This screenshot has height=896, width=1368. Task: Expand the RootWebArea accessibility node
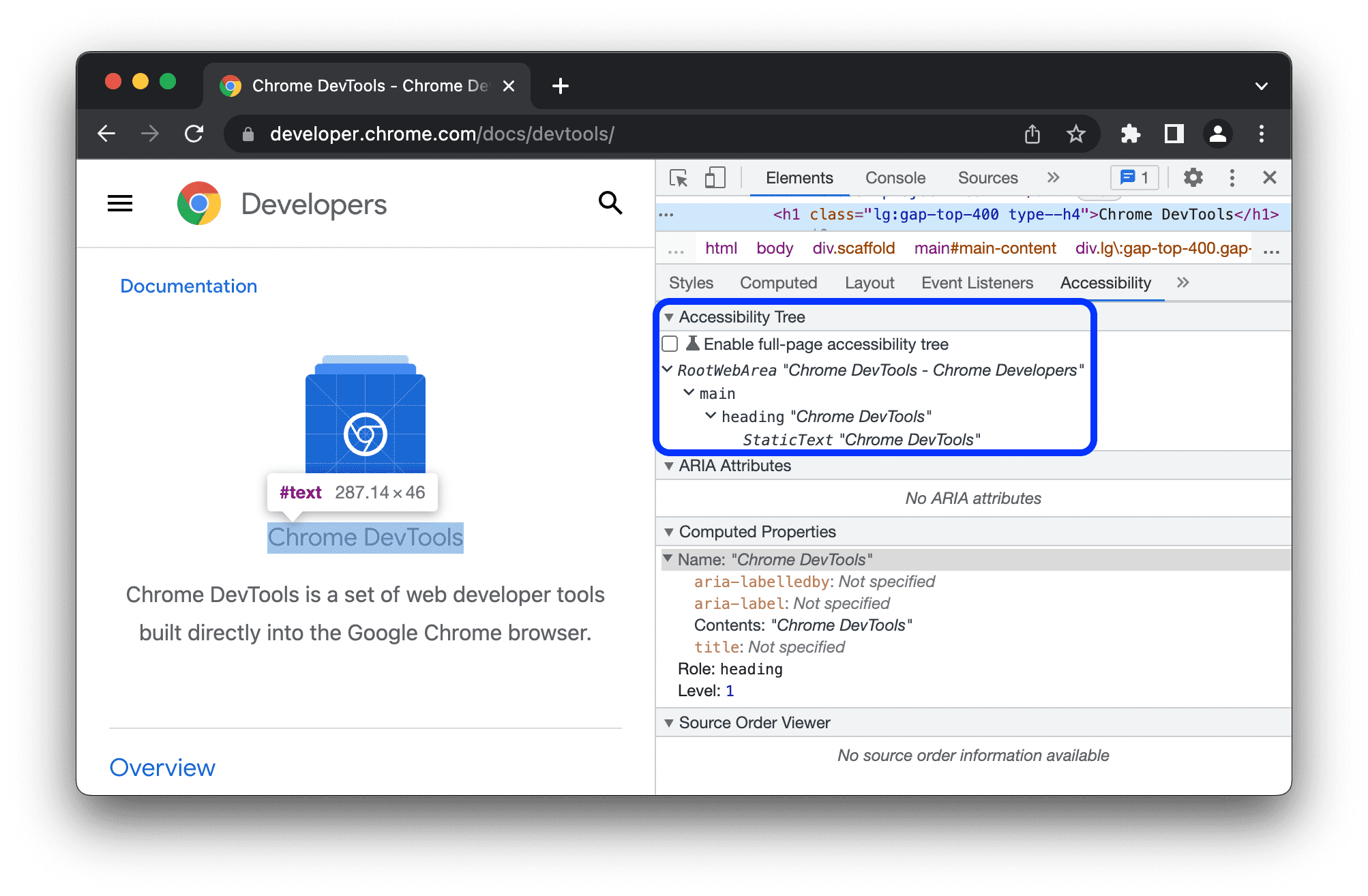[669, 369]
